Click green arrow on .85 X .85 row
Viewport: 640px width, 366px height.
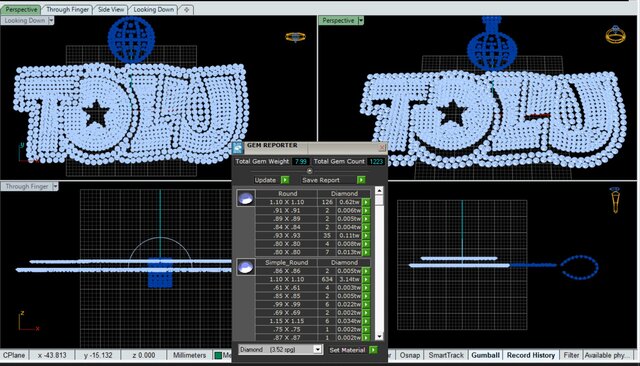(x=366, y=296)
